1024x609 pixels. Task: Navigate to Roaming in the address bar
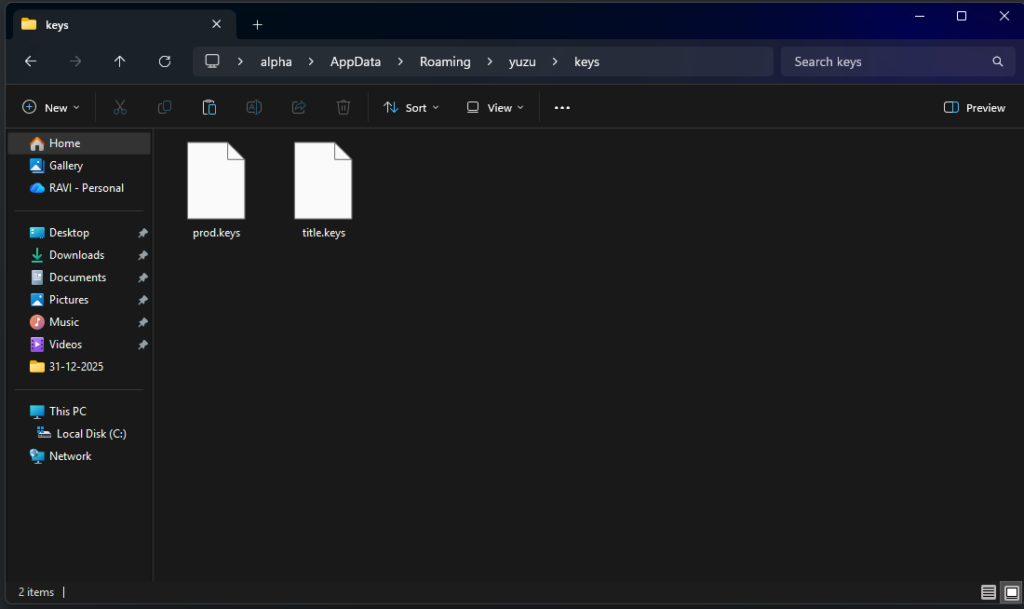coord(445,61)
